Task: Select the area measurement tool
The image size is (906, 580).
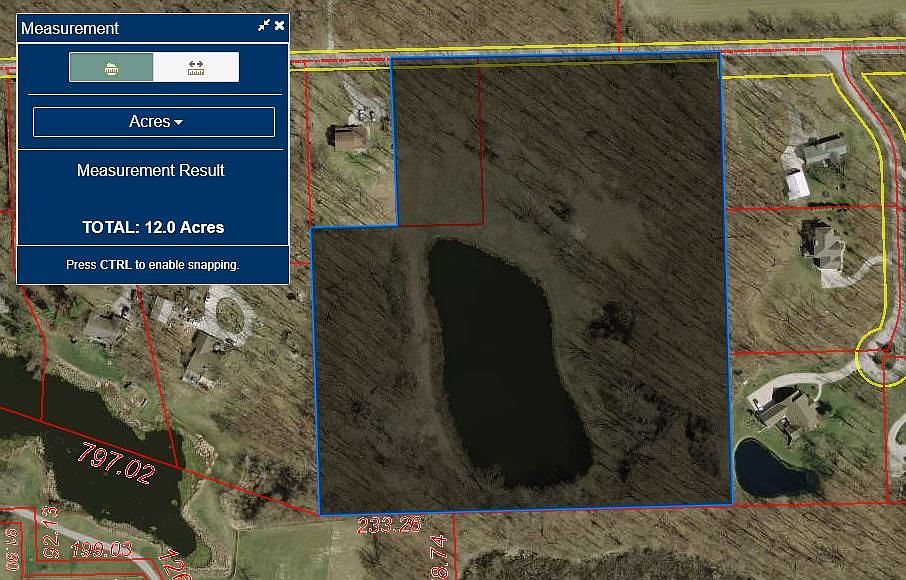Action: (111, 67)
